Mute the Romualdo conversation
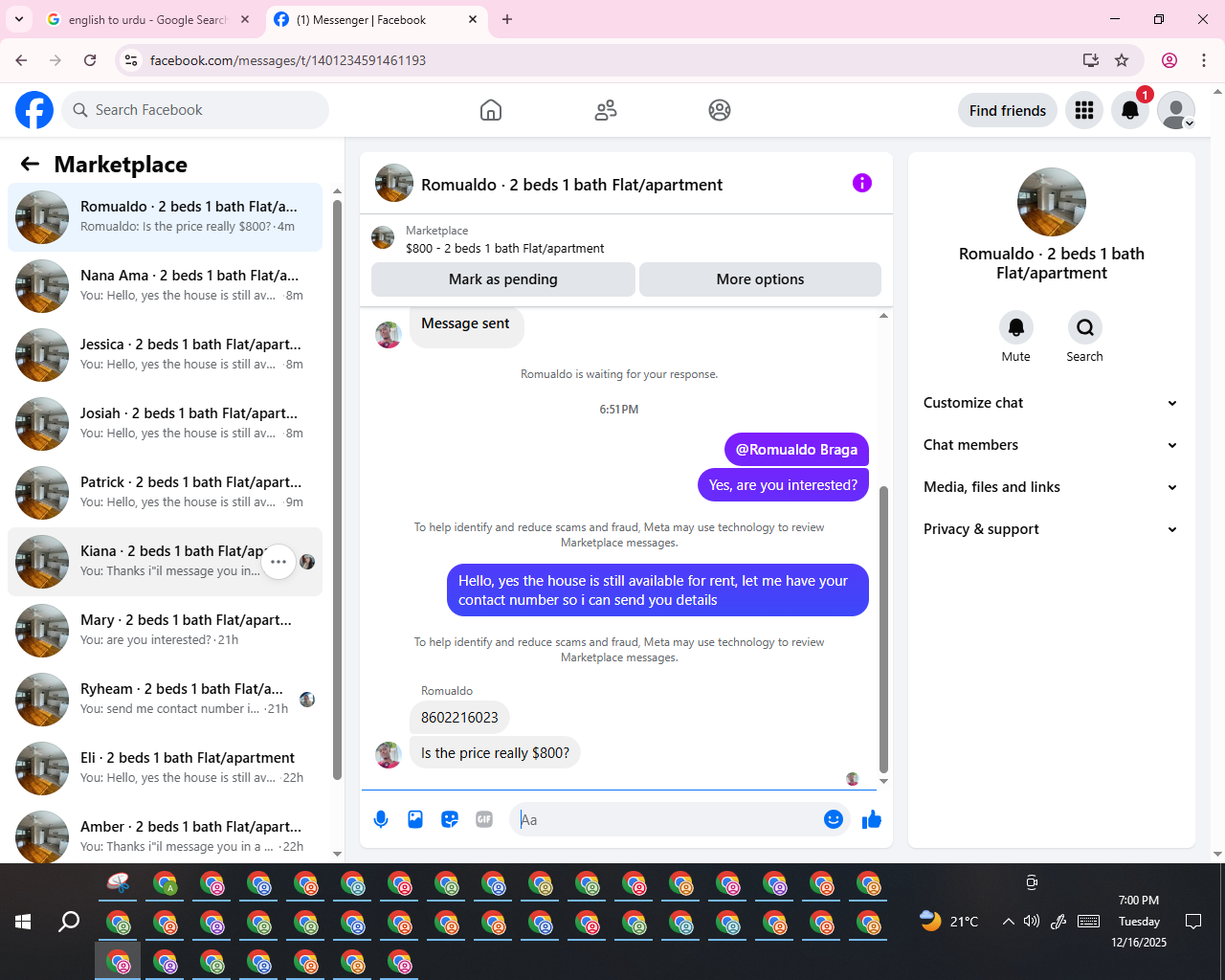This screenshot has height=980, width=1225. pyautogui.click(x=1016, y=327)
